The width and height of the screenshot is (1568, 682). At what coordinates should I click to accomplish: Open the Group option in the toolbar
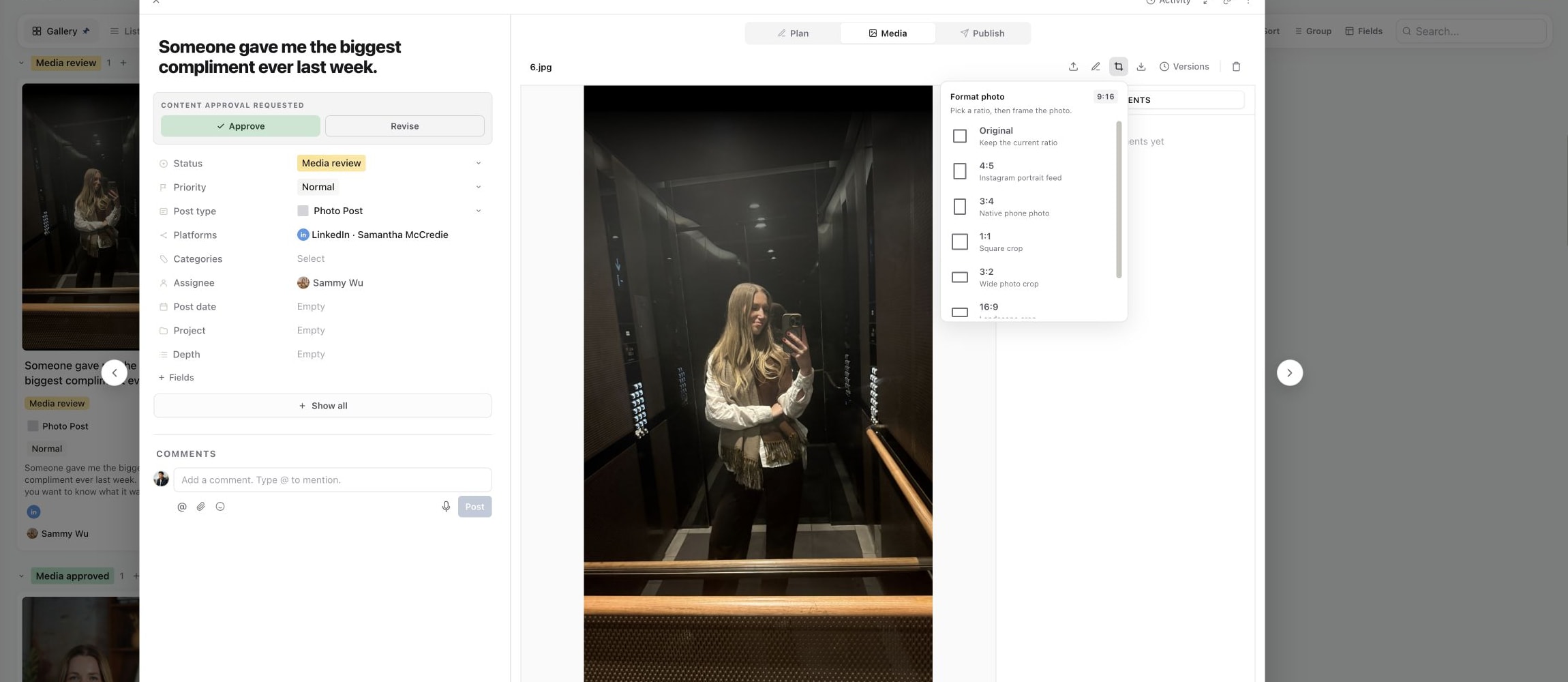1313,31
